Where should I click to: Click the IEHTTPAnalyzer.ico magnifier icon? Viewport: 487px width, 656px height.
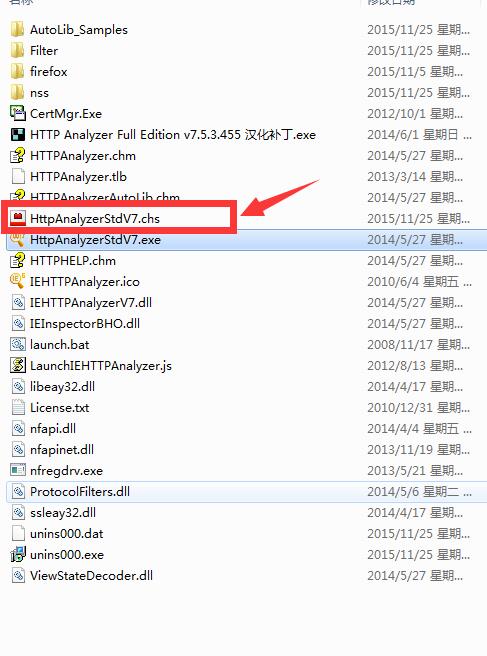click(18, 282)
